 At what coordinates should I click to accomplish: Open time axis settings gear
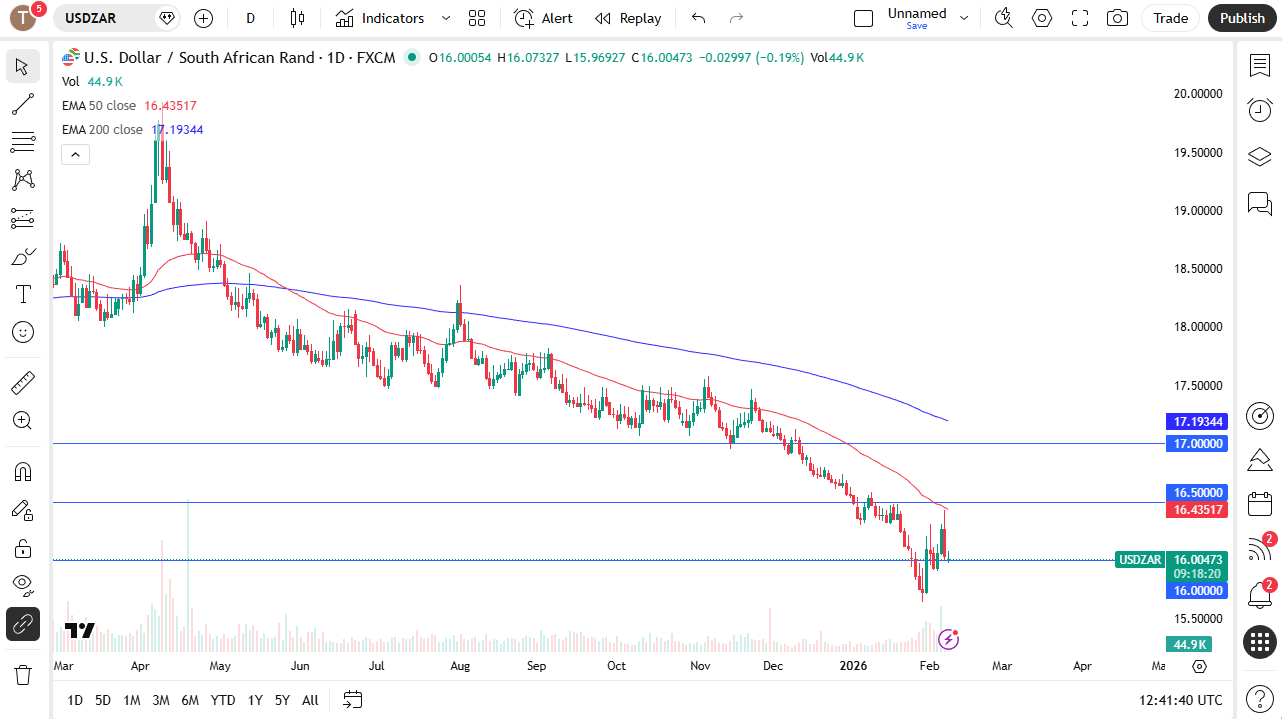1200,666
